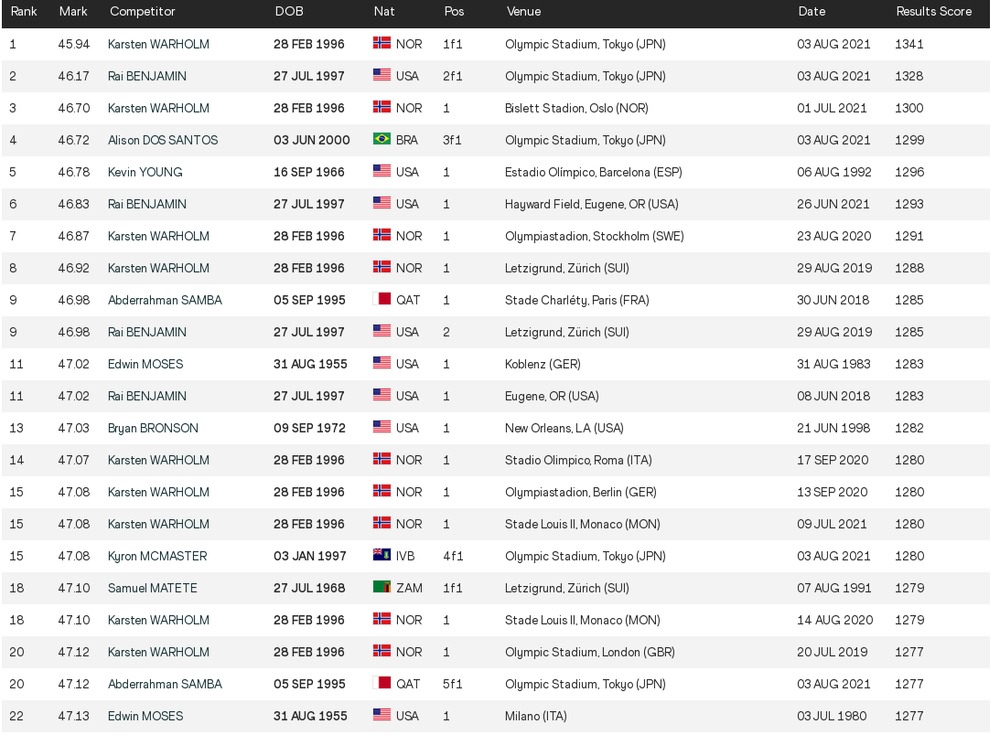The height and width of the screenshot is (735, 1000).
Task: Open Kyron MCMASTER's profile link
Action: point(157,556)
